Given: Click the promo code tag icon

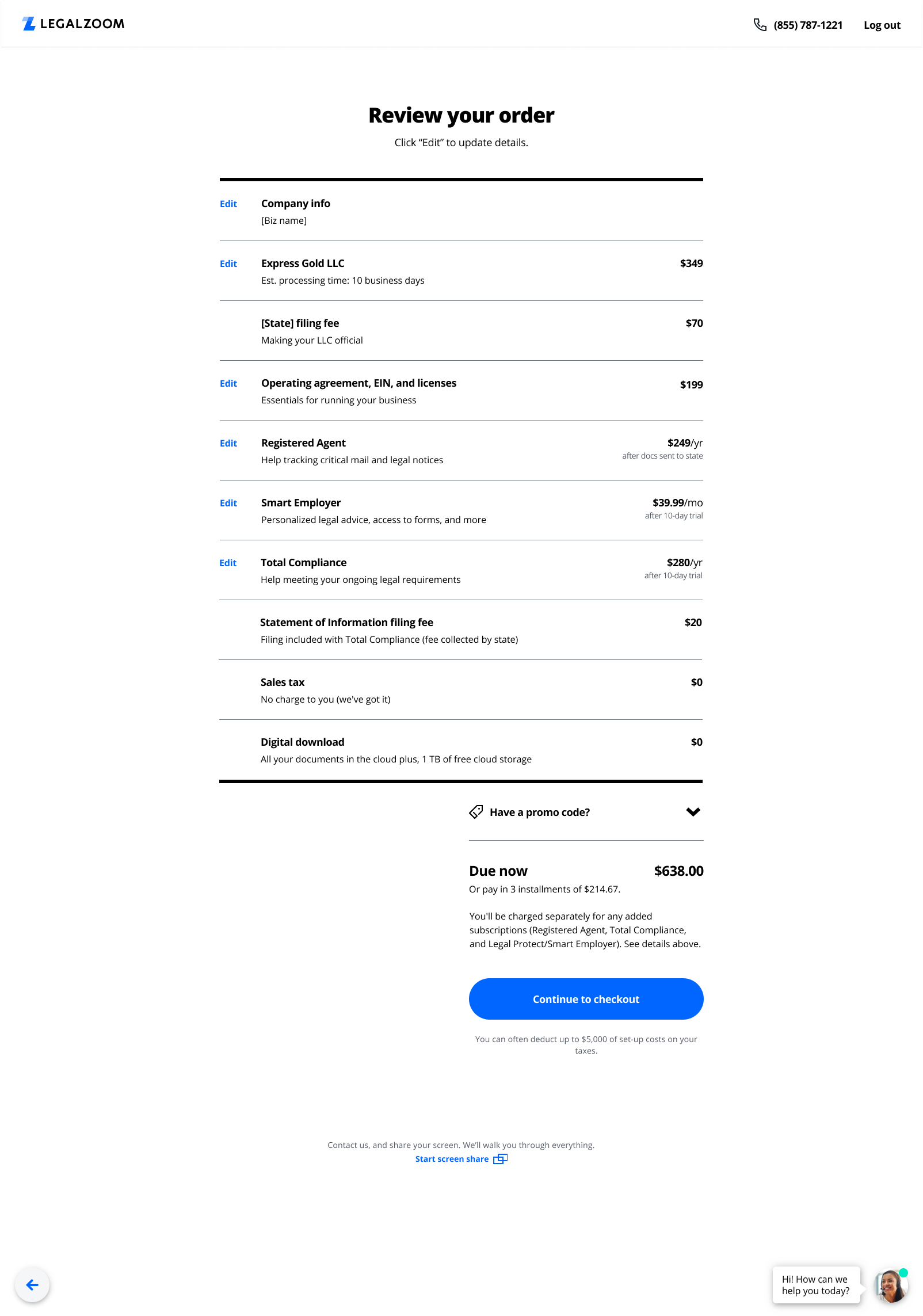Looking at the screenshot, I should pyautogui.click(x=476, y=812).
